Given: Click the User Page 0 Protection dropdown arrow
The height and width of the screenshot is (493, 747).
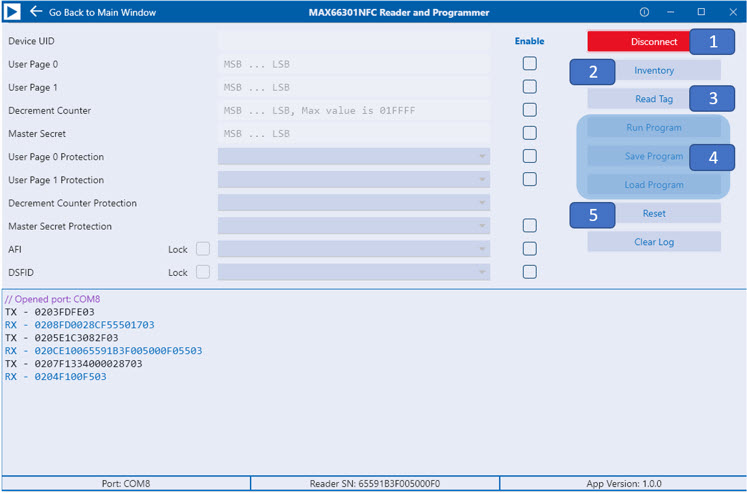Looking at the screenshot, I should [482, 157].
